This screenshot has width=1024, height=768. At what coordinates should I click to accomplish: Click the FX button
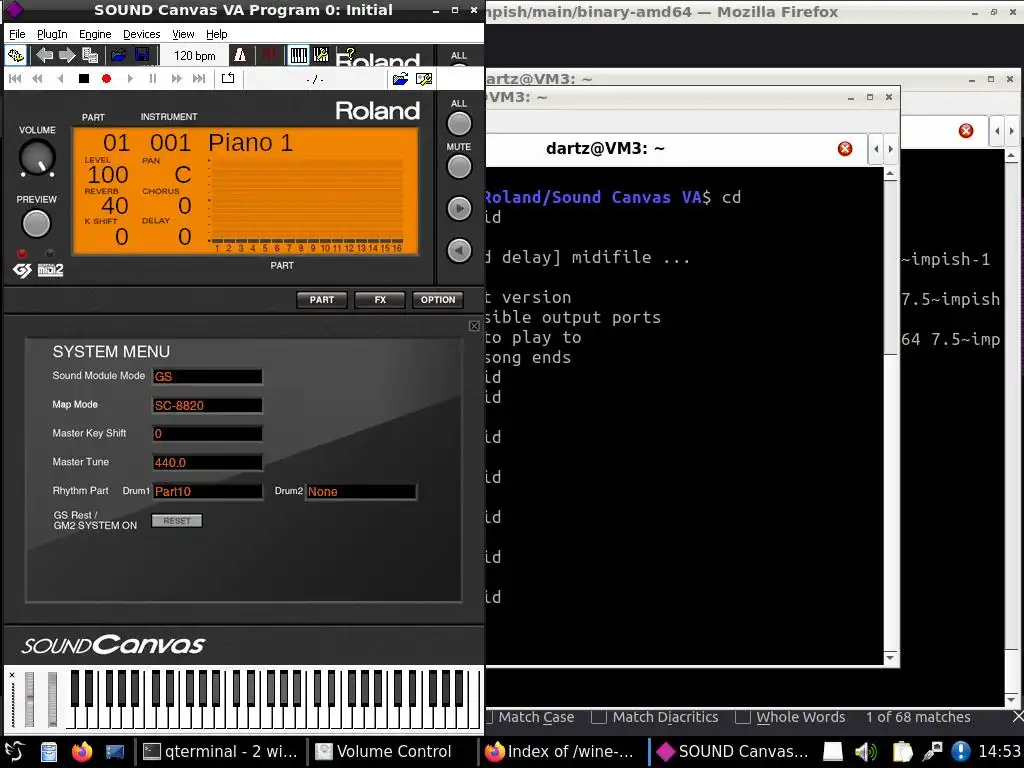[x=380, y=300]
